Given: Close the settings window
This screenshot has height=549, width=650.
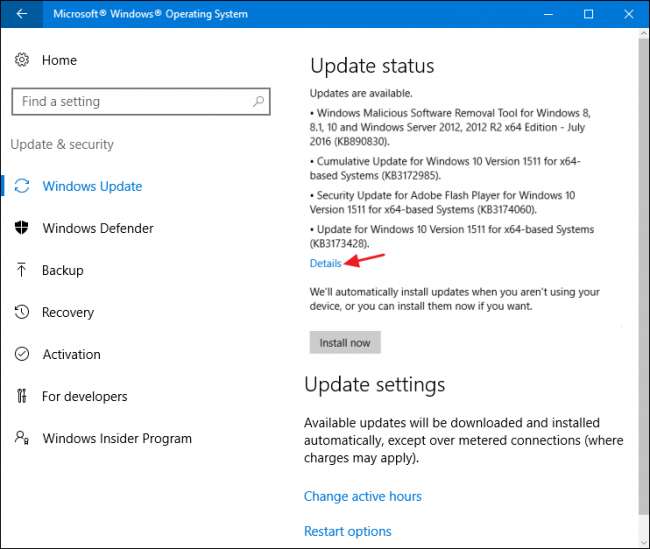Looking at the screenshot, I should point(628,14).
